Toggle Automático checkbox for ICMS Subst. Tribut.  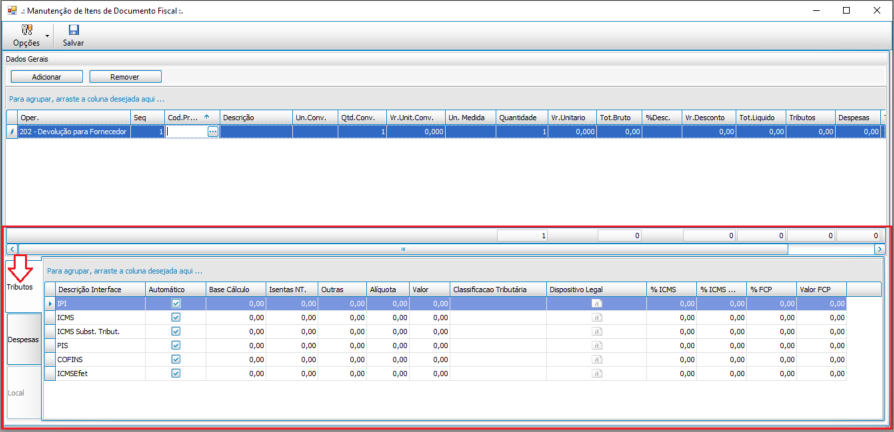(176, 331)
